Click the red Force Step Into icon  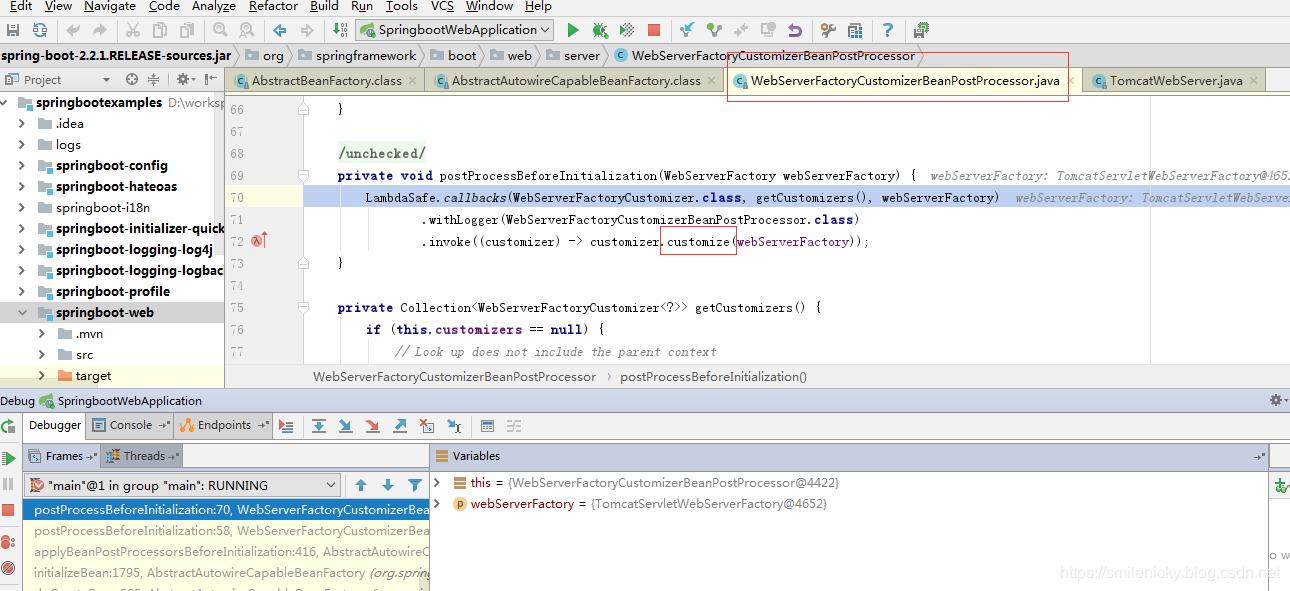pos(373,426)
